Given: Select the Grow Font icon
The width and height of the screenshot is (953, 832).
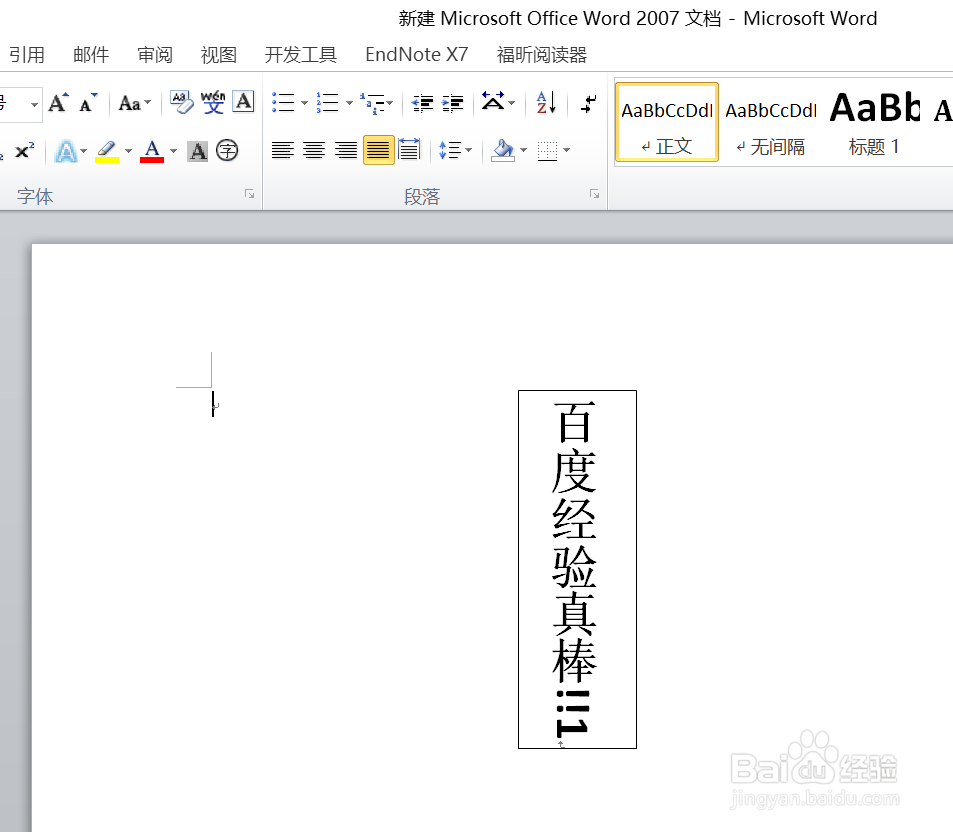Looking at the screenshot, I should (x=57, y=102).
